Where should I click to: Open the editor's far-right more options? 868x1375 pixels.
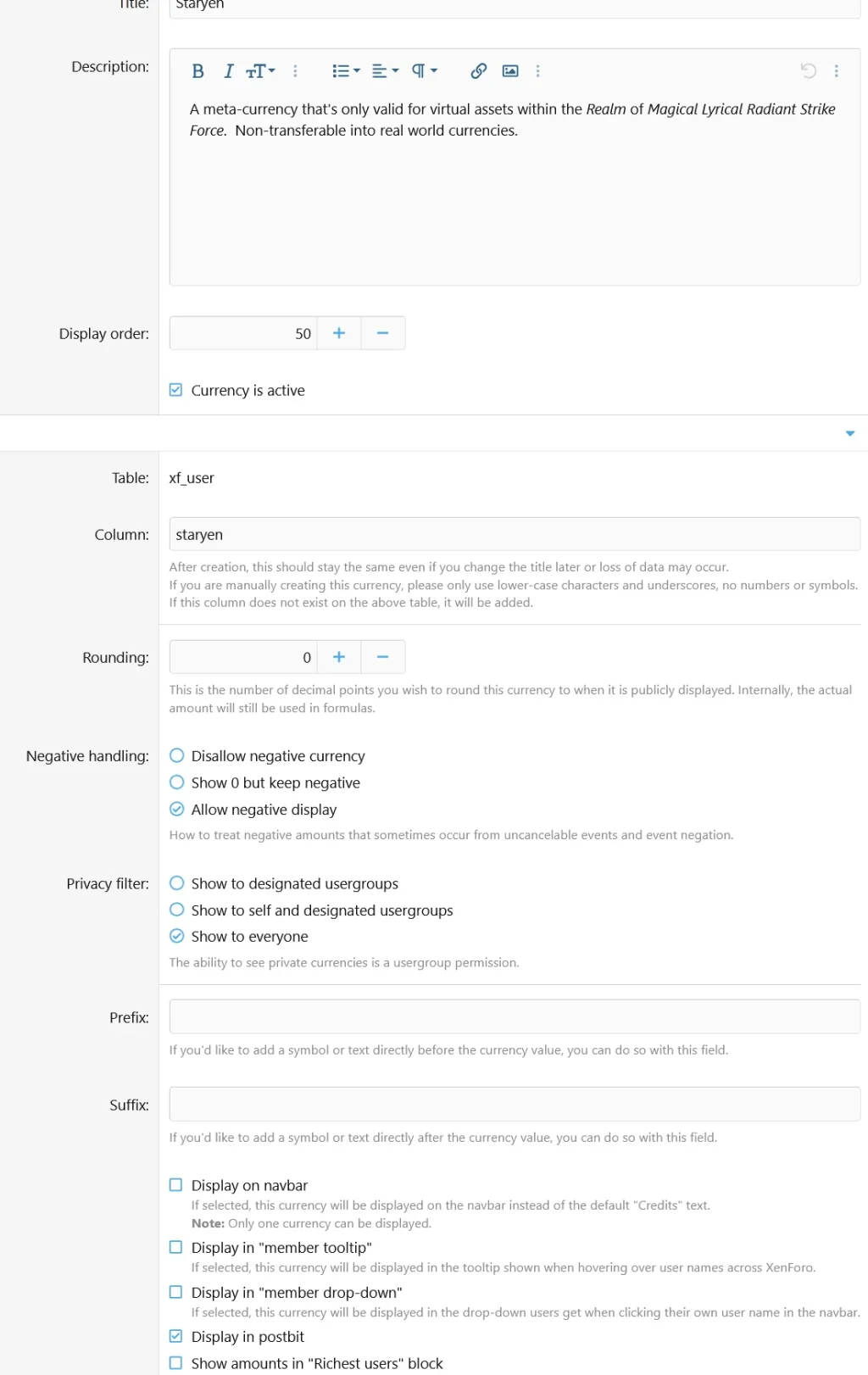coord(837,71)
